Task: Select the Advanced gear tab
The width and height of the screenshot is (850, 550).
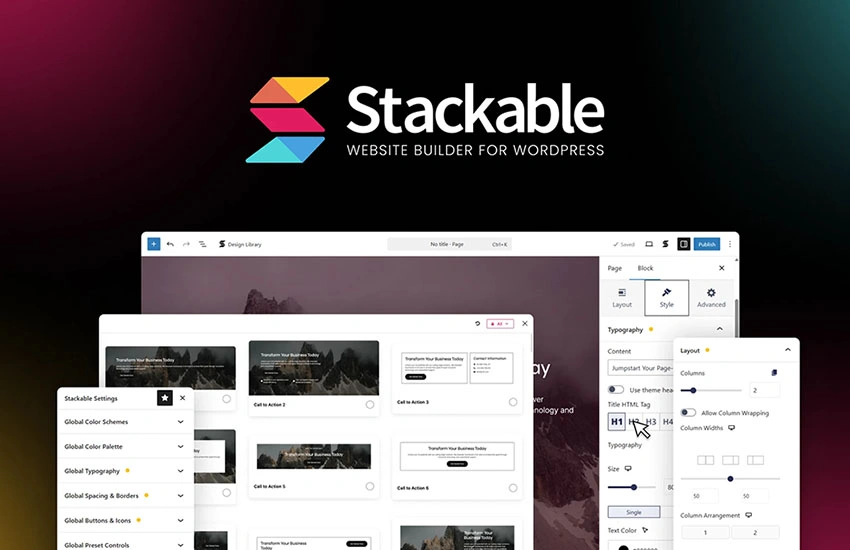Action: 711,298
